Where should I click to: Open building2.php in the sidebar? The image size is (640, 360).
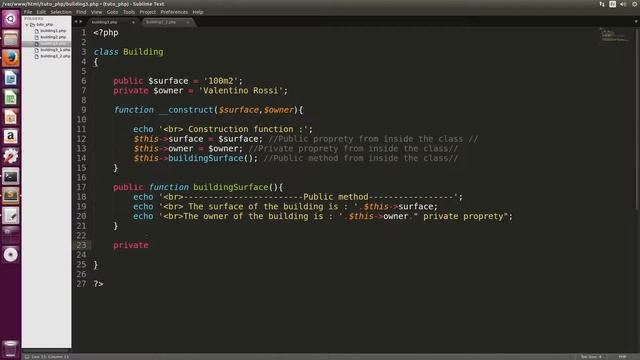coord(53,37)
